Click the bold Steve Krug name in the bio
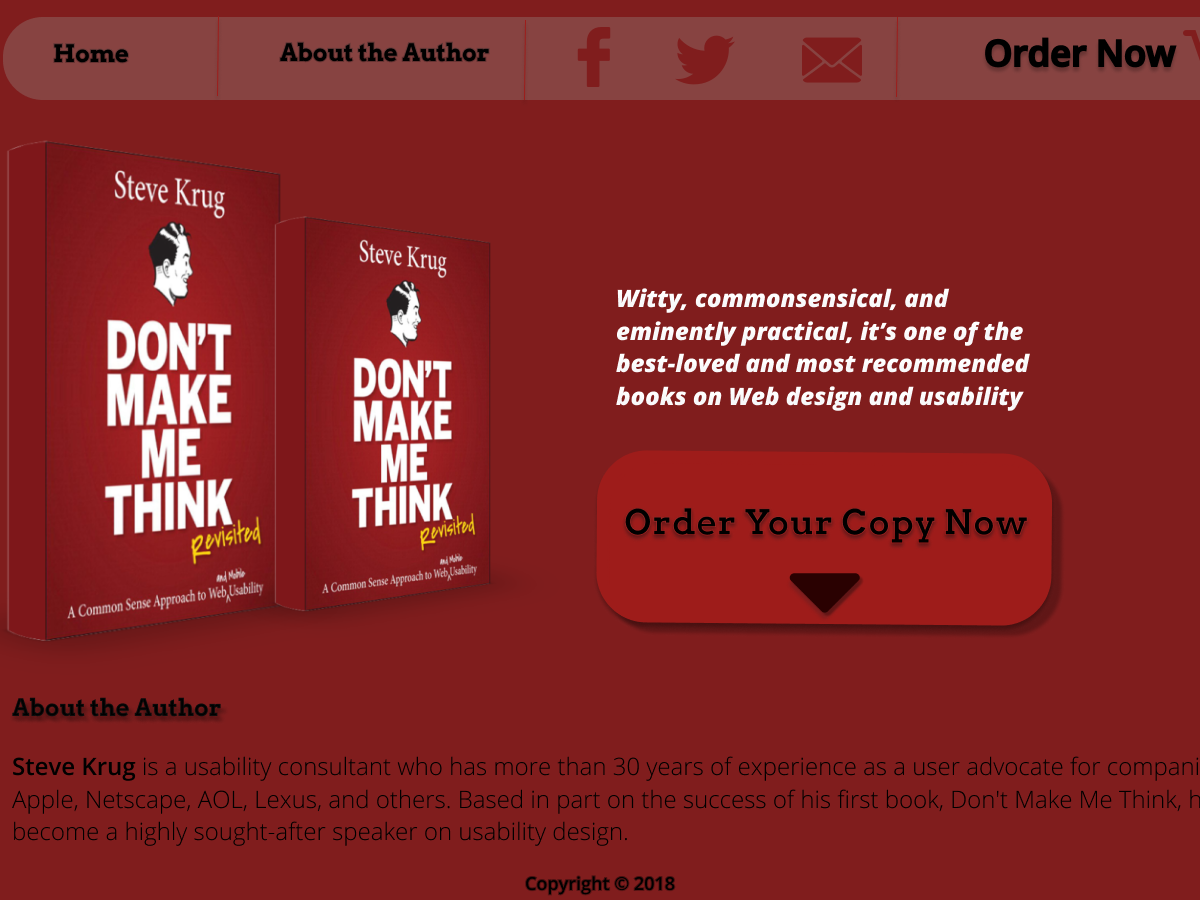This screenshot has height=900, width=1200. [x=74, y=768]
